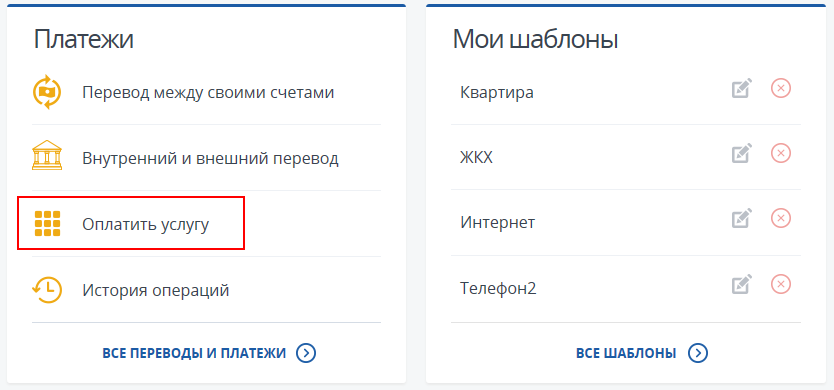Delete the Квартира template
This screenshot has height=390, width=834.
click(781, 88)
